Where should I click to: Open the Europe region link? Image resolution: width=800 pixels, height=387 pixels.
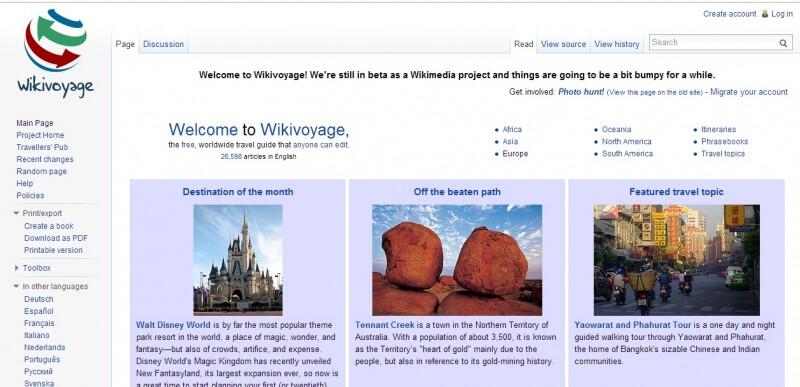pyautogui.click(x=515, y=153)
